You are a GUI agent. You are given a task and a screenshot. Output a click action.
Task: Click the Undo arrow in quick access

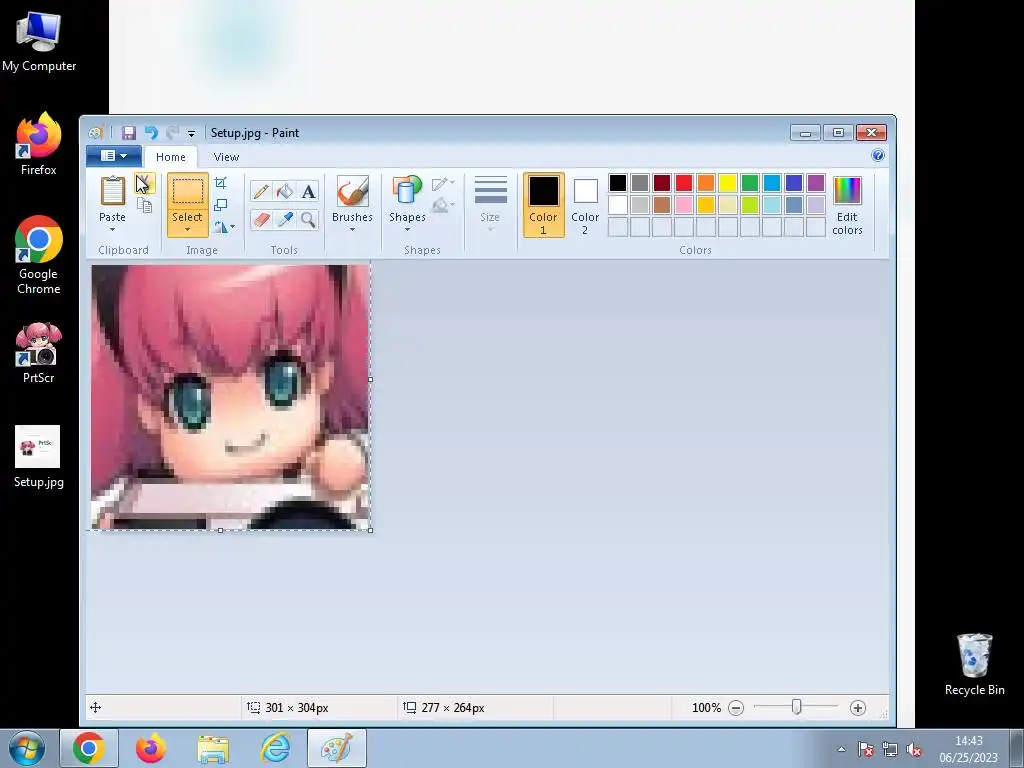pos(151,133)
